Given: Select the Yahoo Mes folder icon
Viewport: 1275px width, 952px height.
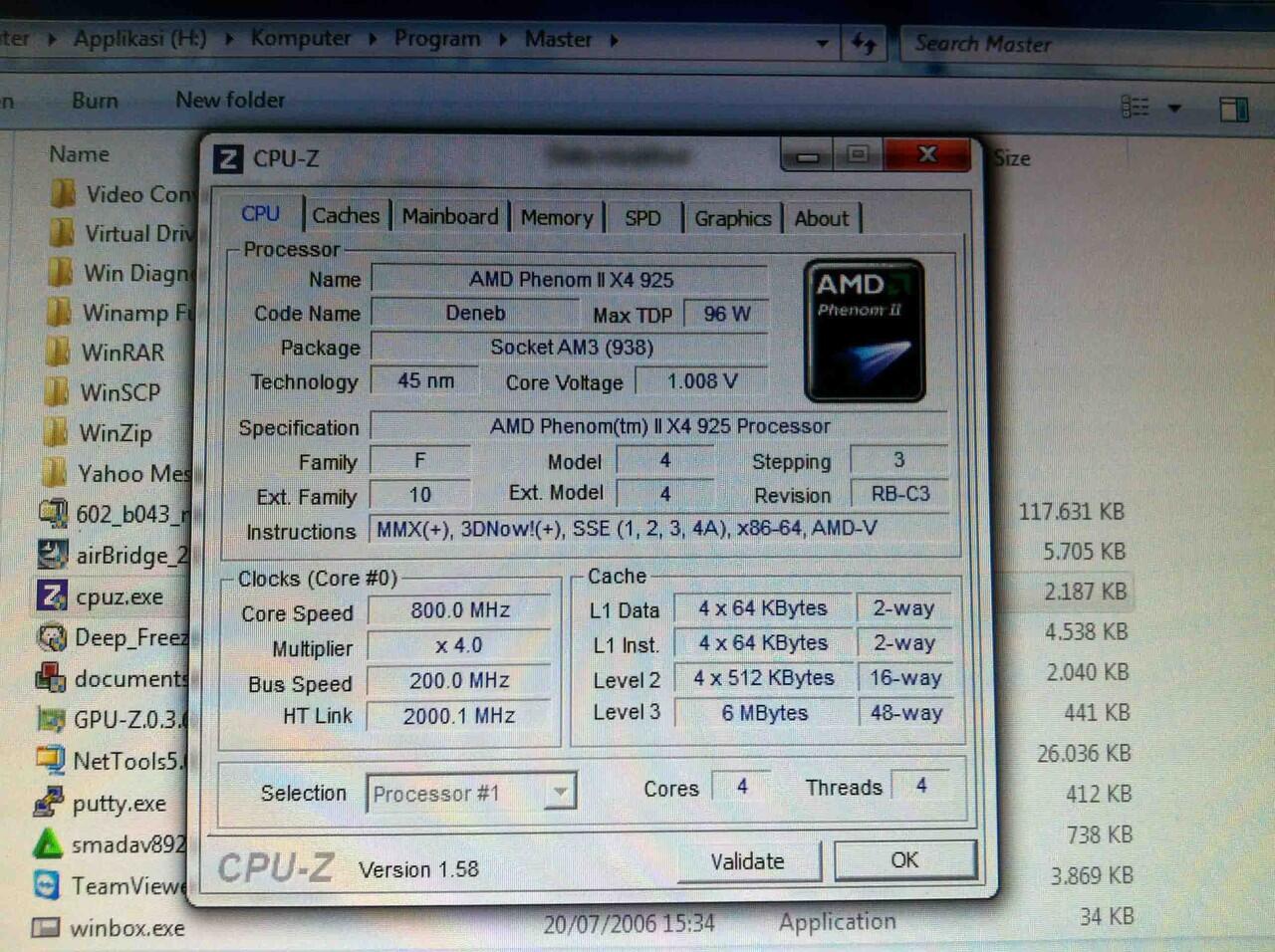Looking at the screenshot, I should [x=56, y=472].
